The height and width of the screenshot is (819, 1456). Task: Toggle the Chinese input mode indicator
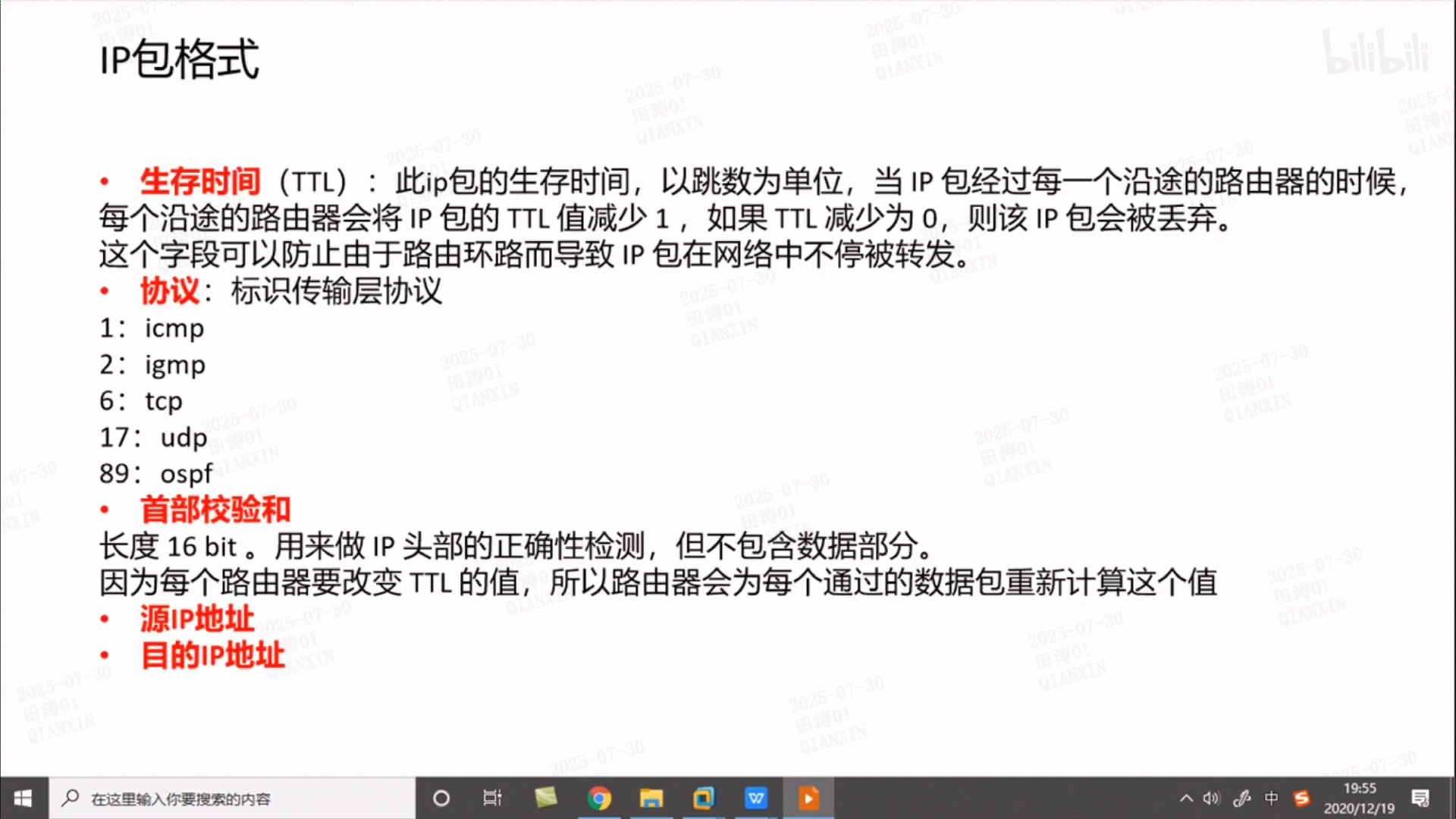1272,799
